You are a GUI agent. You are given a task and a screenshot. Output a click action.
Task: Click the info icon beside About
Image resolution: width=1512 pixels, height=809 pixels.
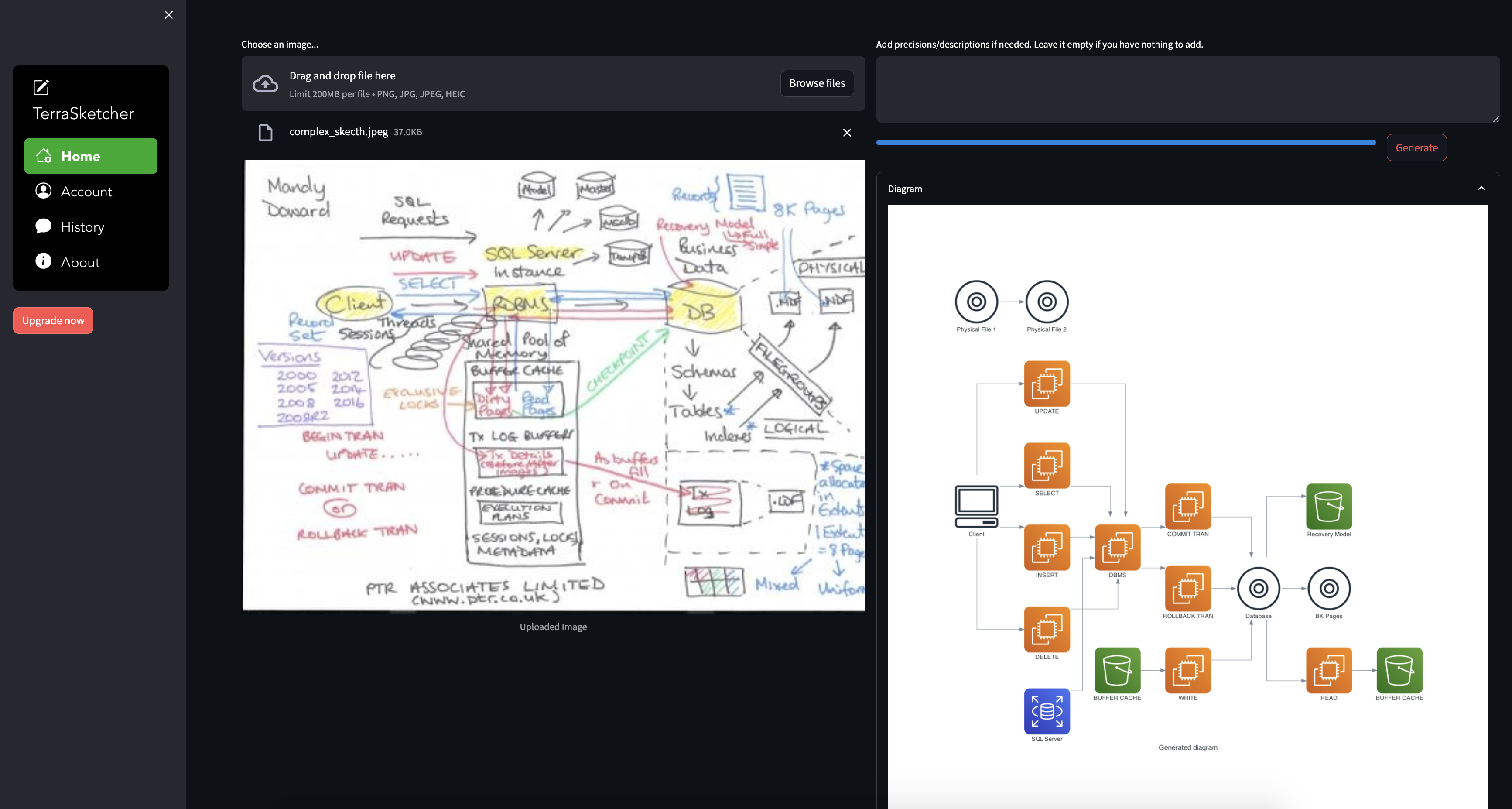tap(44, 261)
